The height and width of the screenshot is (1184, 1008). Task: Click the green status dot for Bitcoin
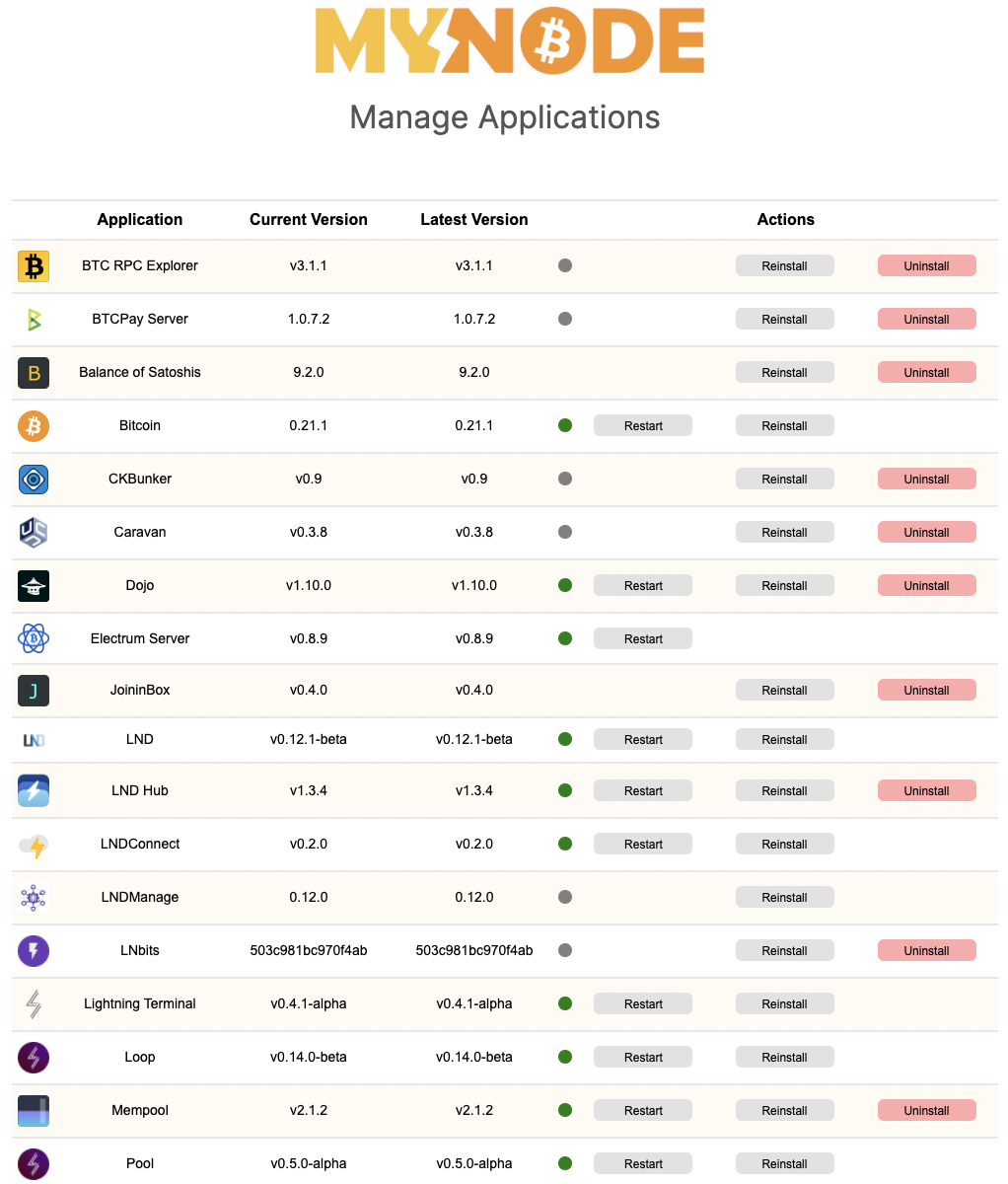565,425
